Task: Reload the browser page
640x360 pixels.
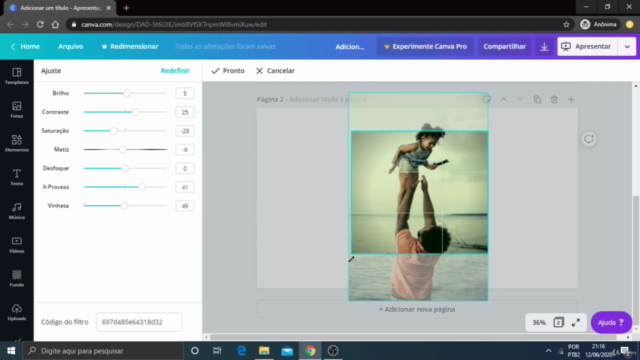Action: [40, 24]
